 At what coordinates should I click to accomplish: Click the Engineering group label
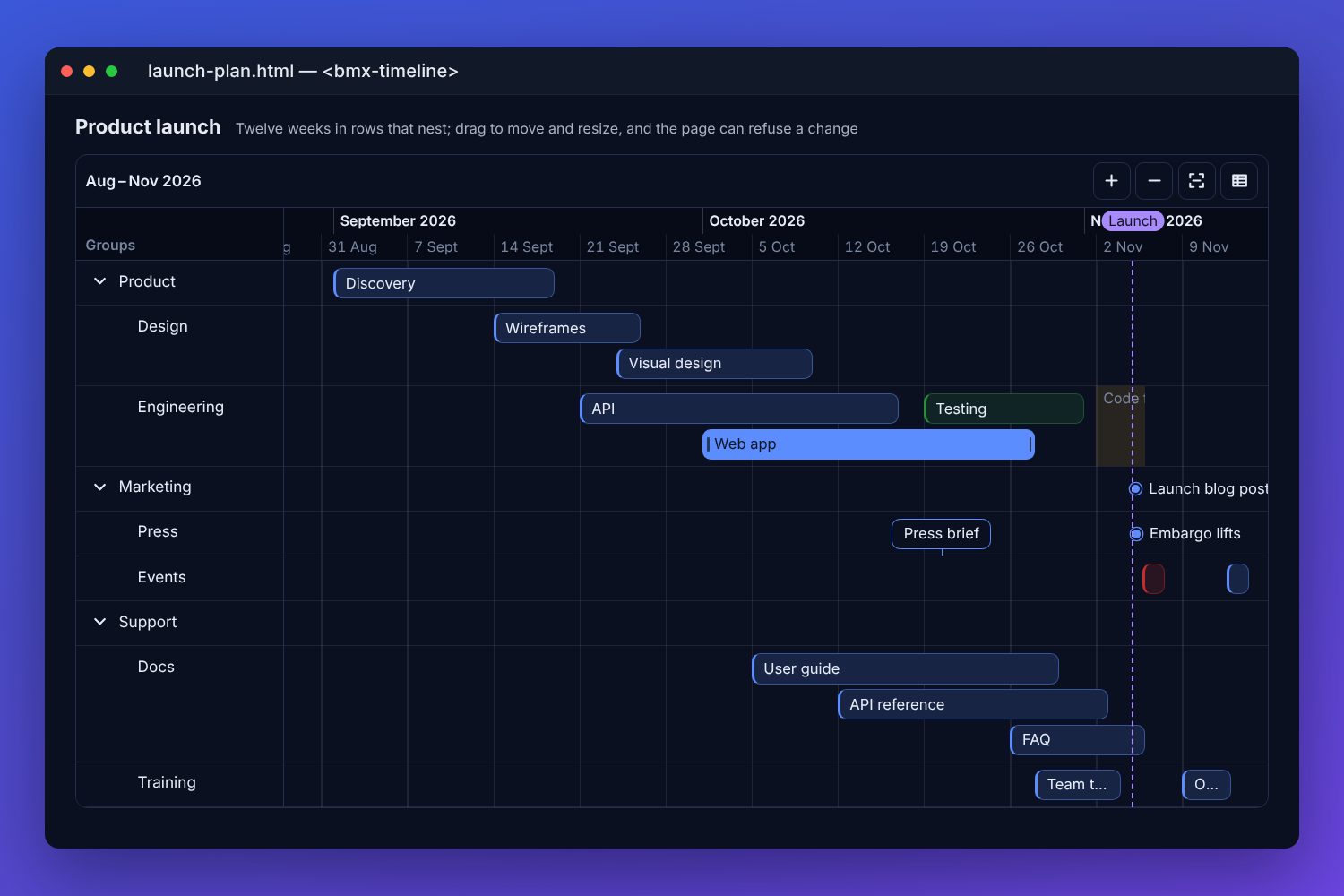[181, 407]
